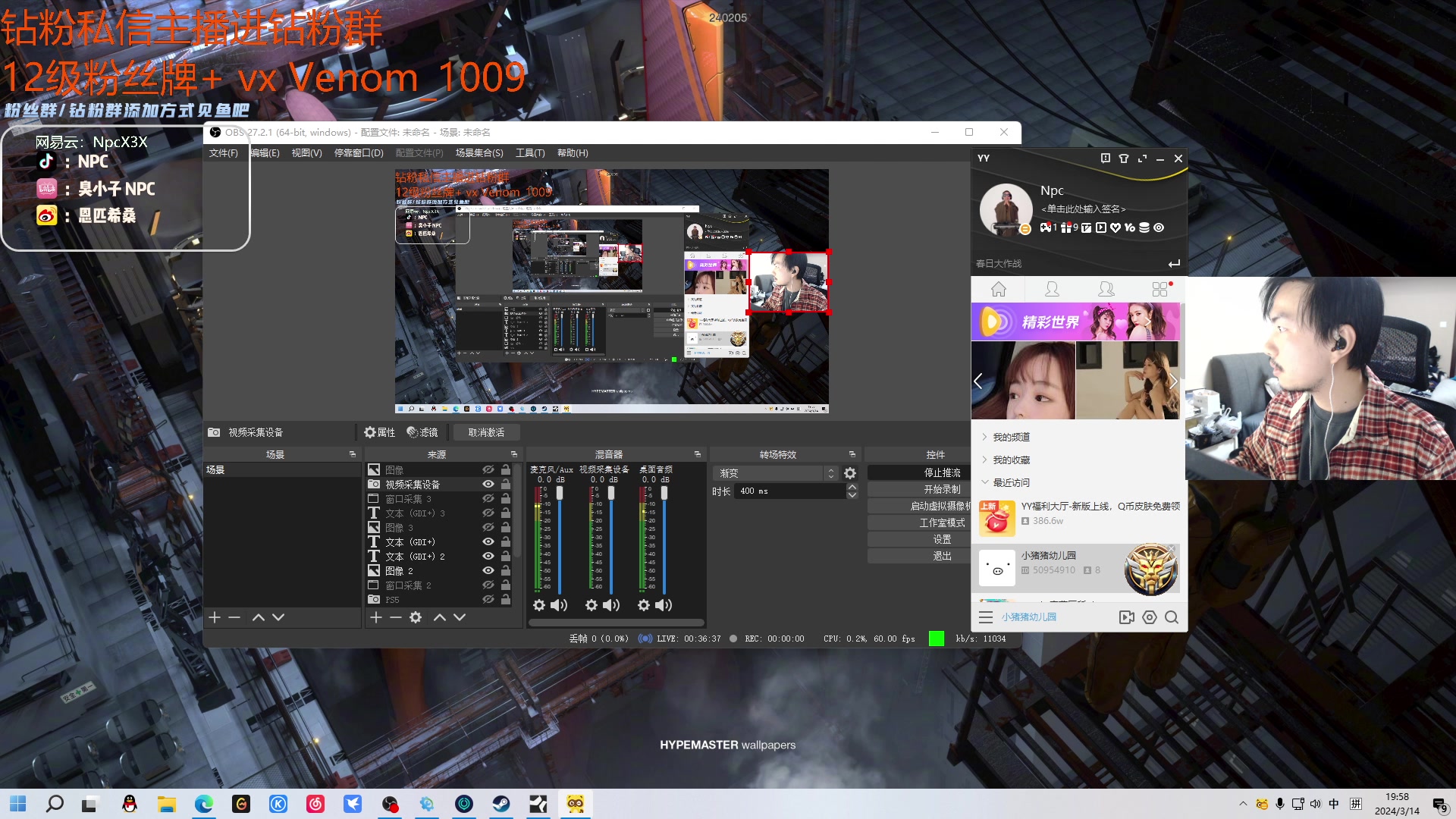Mute the 视频采集设备 mixer speaker icon
1456x819 pixels.
[611, 605]
